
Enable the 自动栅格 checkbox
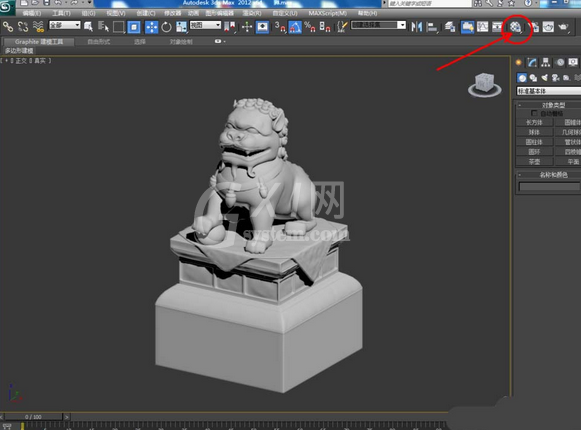[534, 113]
